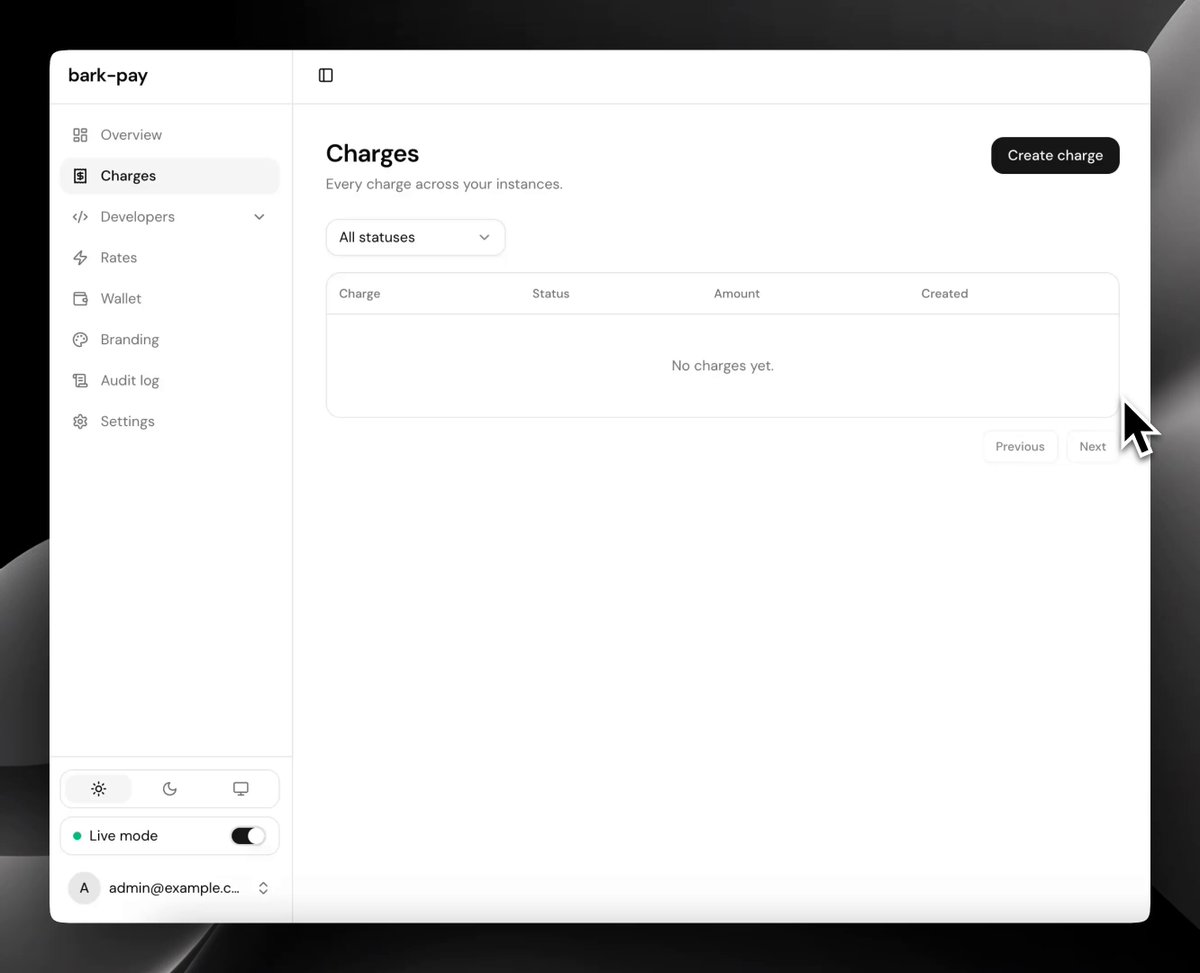Select Charges in the sidebar
1200x973 pixels.
169,176
